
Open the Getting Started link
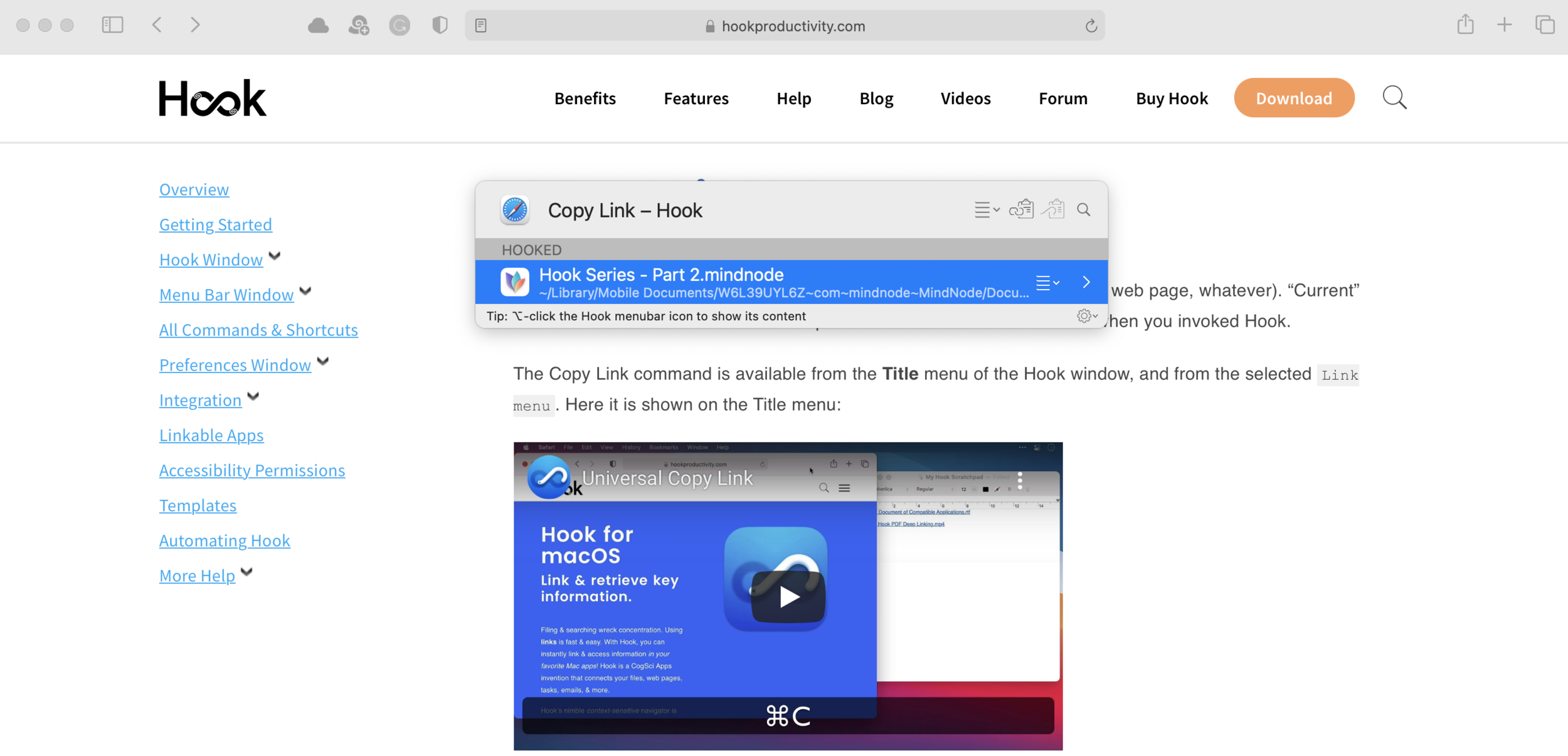coord(215,224)
